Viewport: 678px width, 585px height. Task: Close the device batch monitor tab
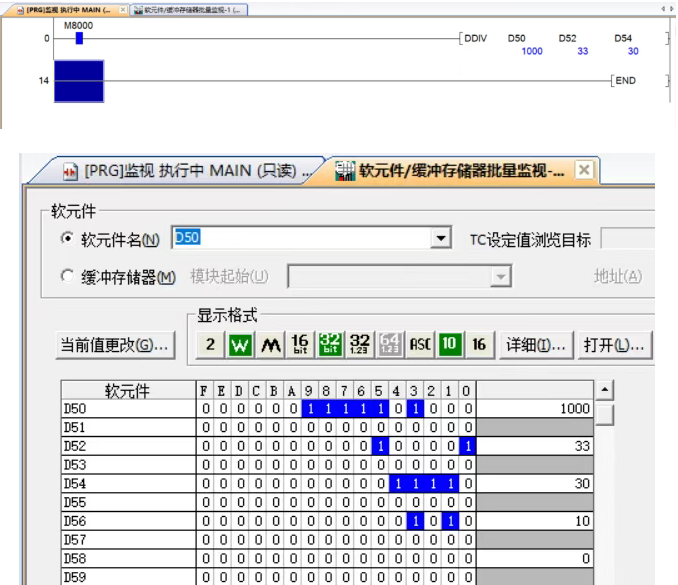point(584,170)
